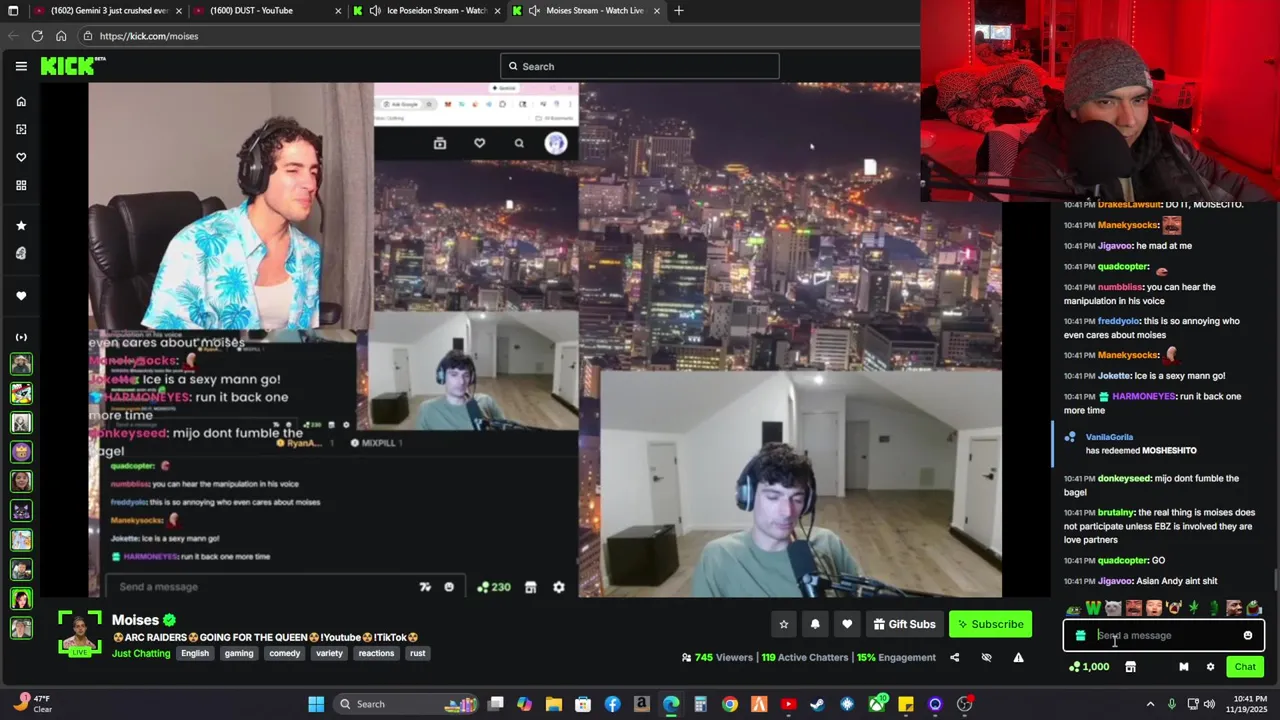Go to Kick home via sidebar icon
1280x720 pixels.
tap(21, 101)
